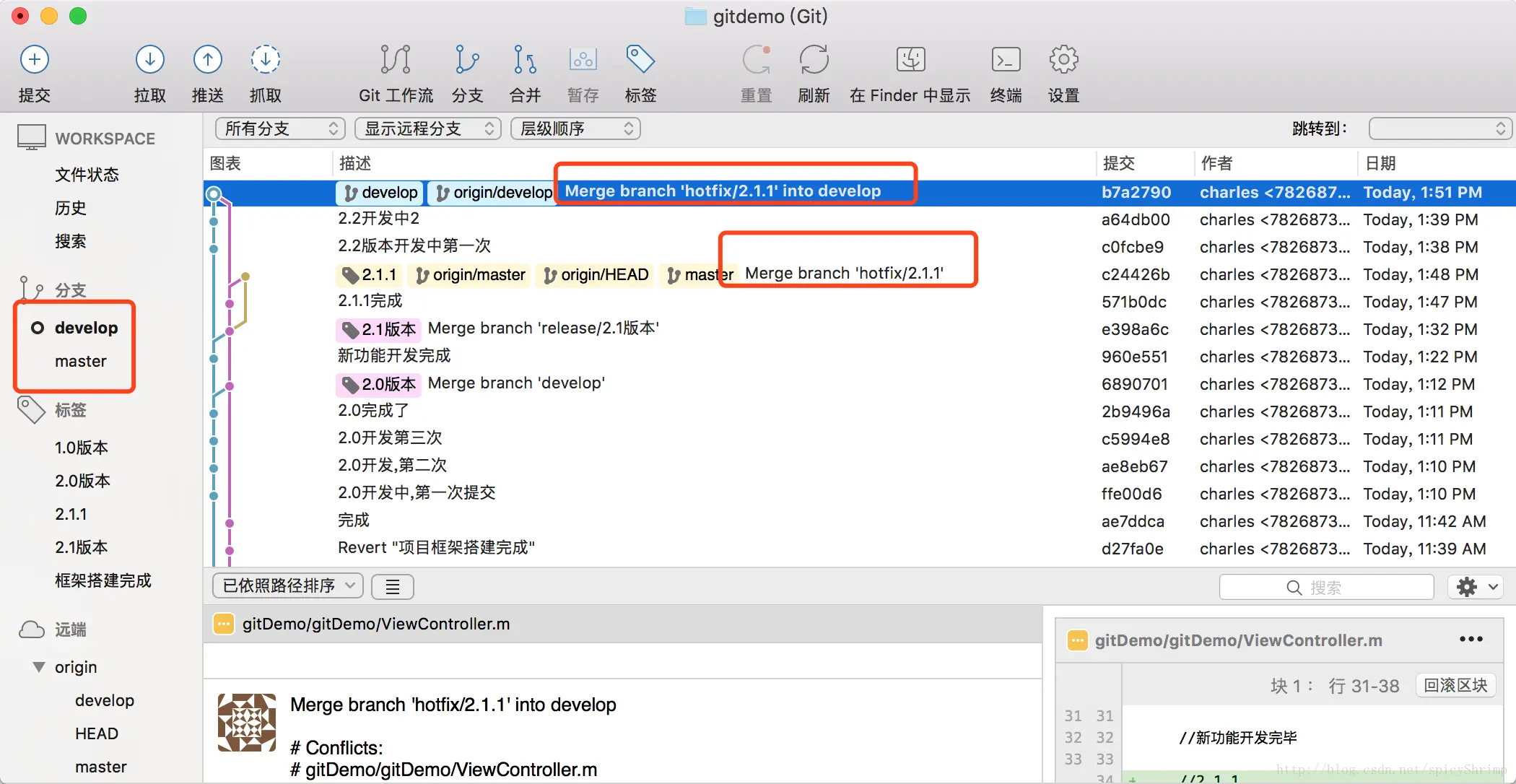This screenshot has height=784, width=1516.
Task: Select 历史 in the Workspace sidebar
Action: (x=71, y=208)
